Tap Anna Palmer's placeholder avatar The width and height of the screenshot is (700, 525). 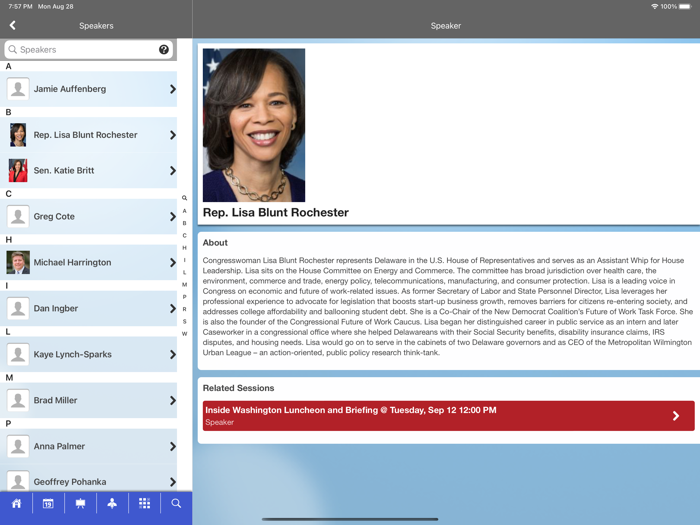pyautogui.click(x=18, y=446)
